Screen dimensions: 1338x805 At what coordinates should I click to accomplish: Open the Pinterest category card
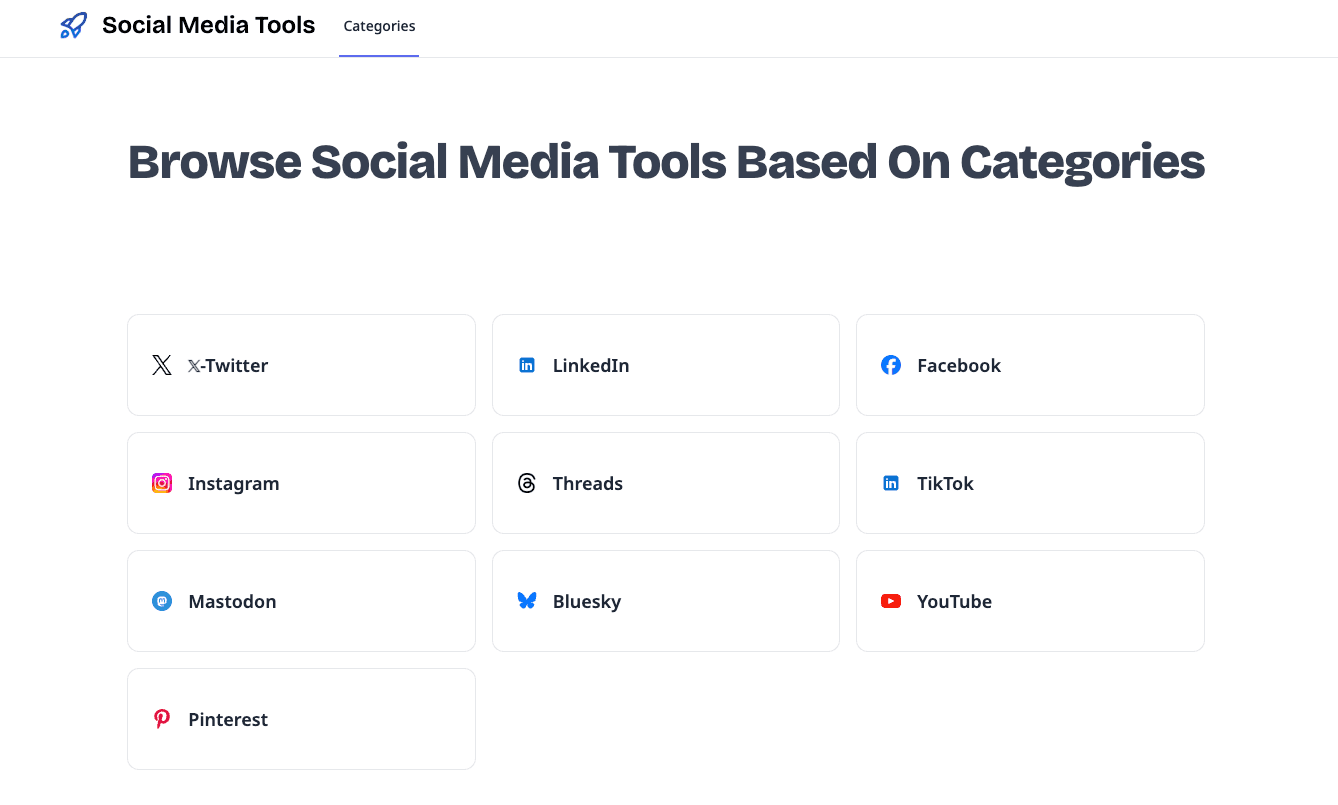pos(301,719)
